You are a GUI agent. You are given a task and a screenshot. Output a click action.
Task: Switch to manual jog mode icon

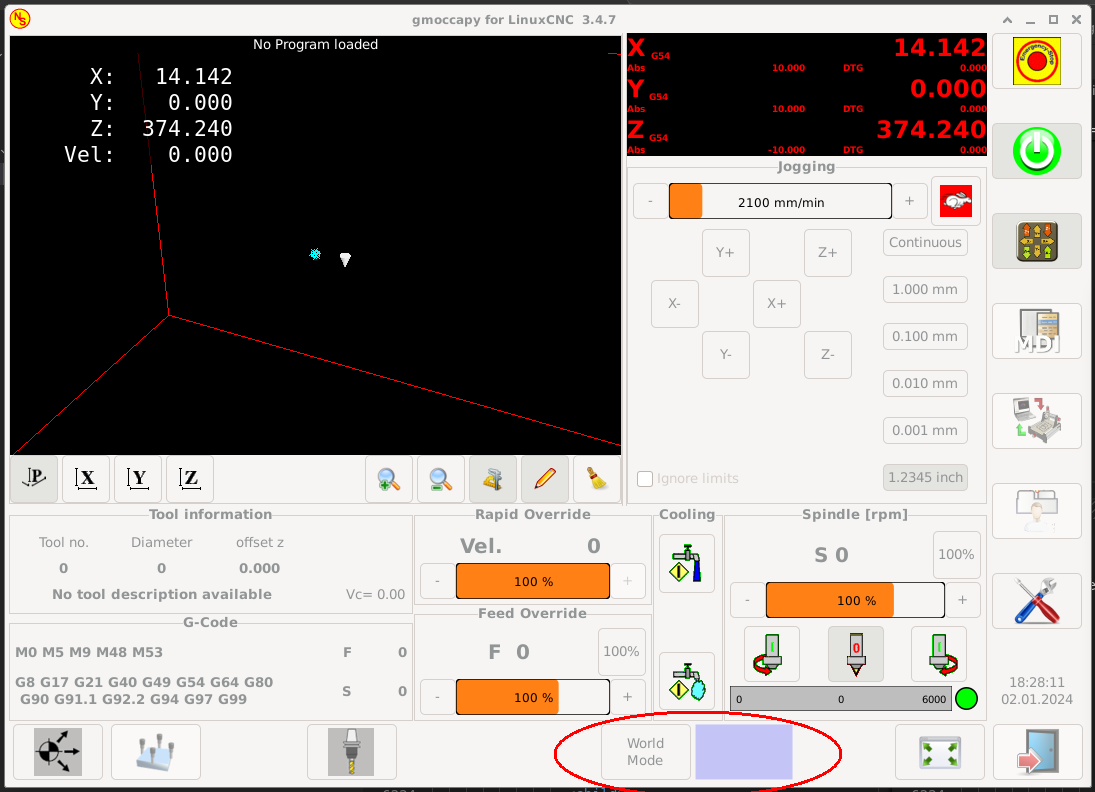pyautogui.click(x=1037, y=241)
